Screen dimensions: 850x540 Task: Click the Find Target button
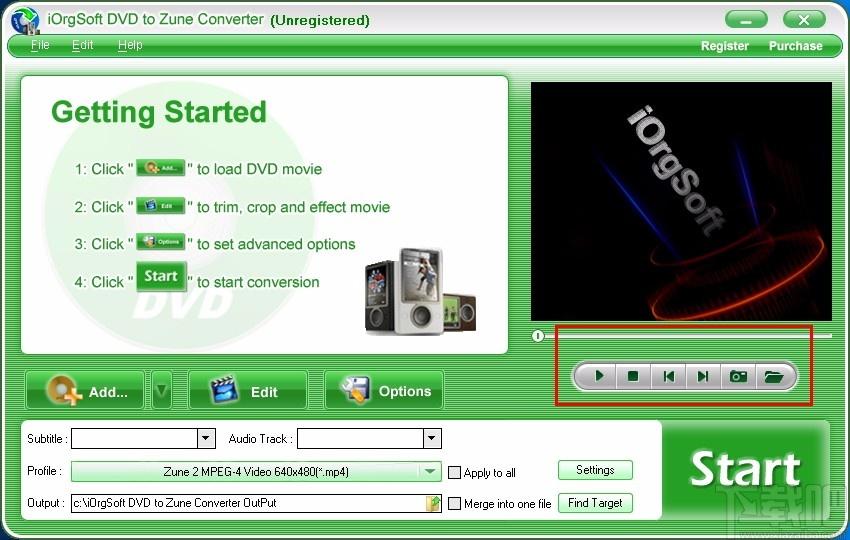(x=595, y=503)
